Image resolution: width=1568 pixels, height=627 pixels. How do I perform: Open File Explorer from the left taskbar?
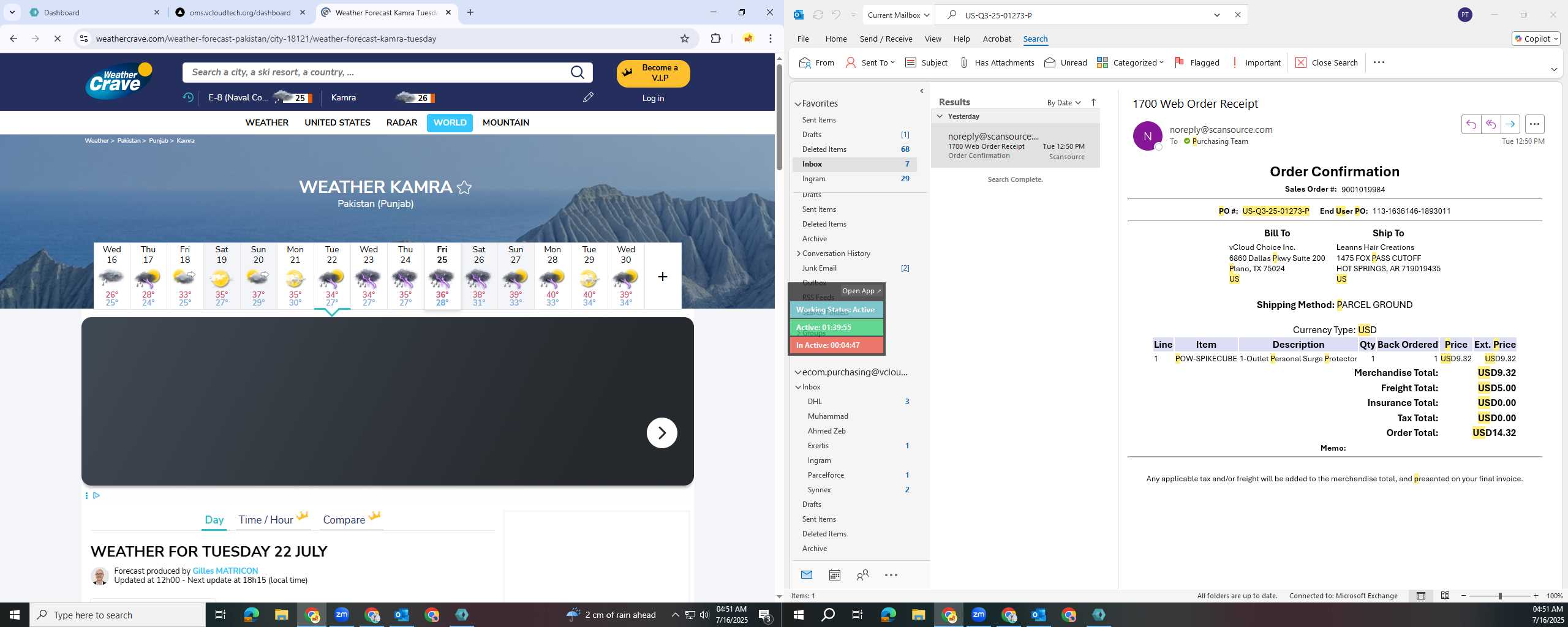tap(281, 615)
